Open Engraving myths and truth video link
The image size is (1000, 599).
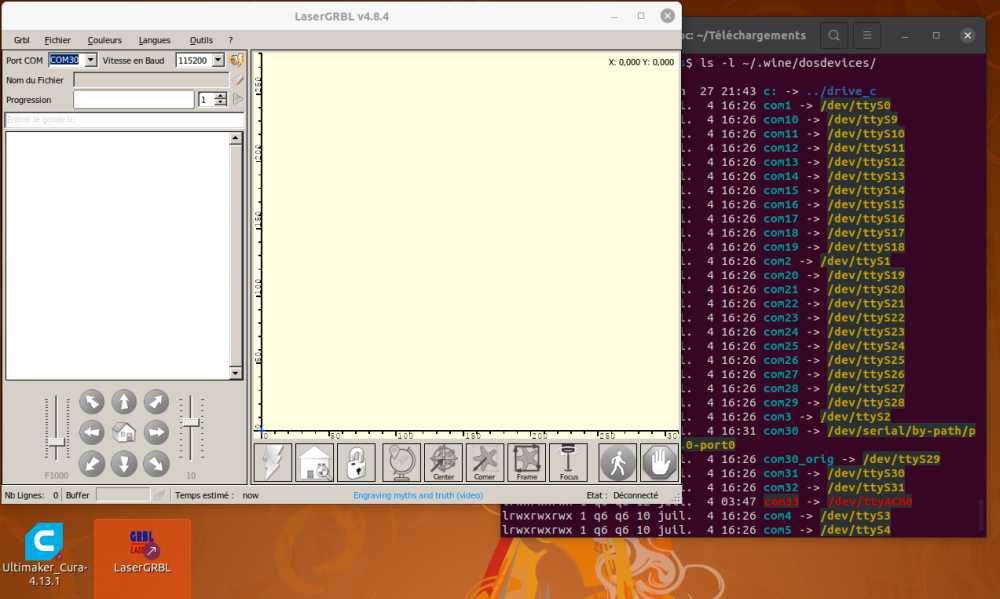(418, 495)
